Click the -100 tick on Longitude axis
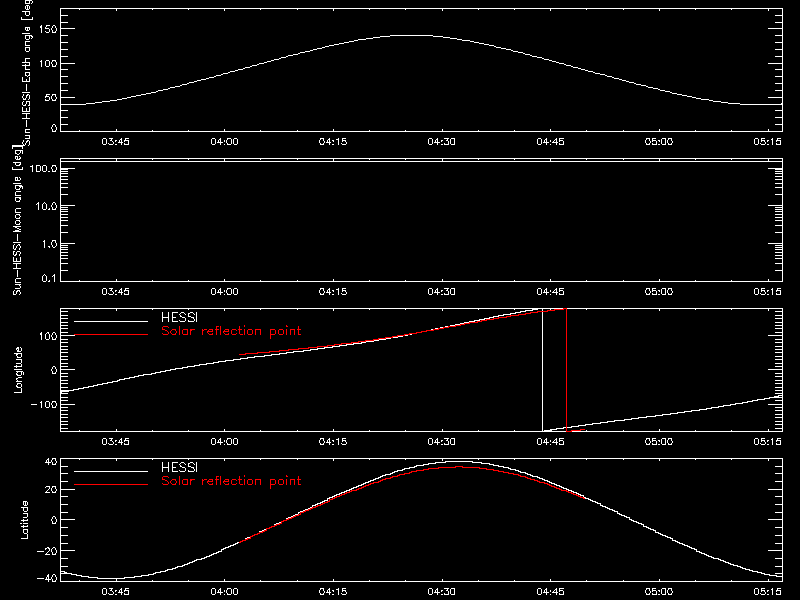The image size is (800, 600). (44, 404)
